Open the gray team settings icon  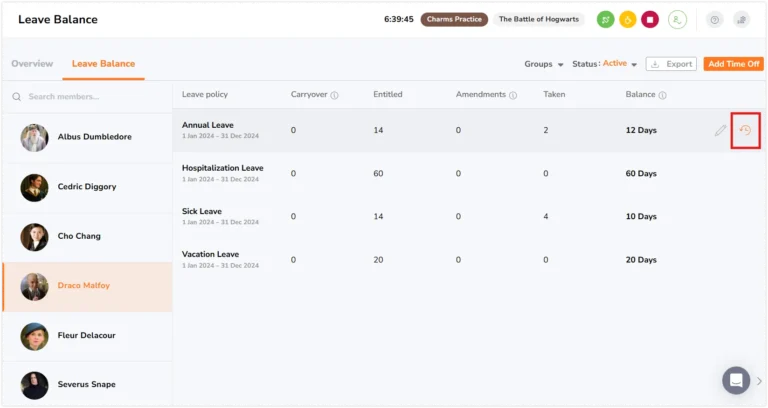[x=742, y=20]
